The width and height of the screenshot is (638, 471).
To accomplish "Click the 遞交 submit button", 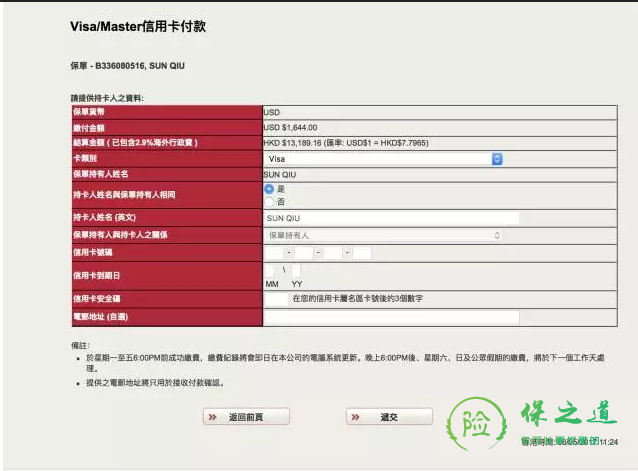I will pos(389,417).
